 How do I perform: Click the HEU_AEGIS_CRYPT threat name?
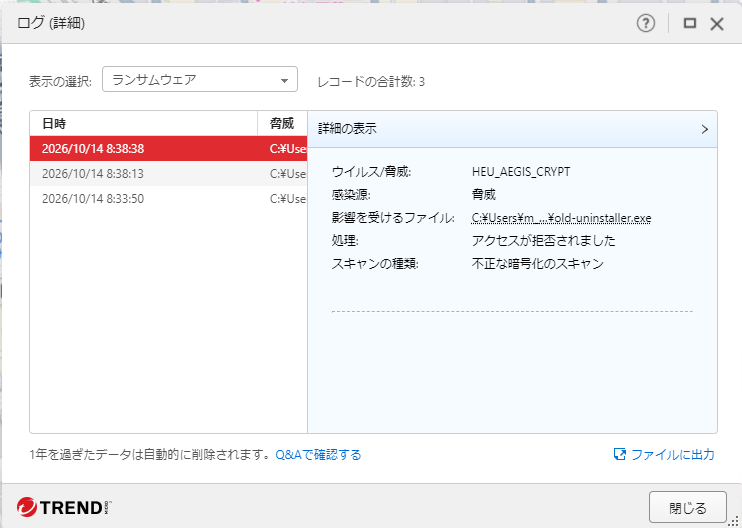521,172
